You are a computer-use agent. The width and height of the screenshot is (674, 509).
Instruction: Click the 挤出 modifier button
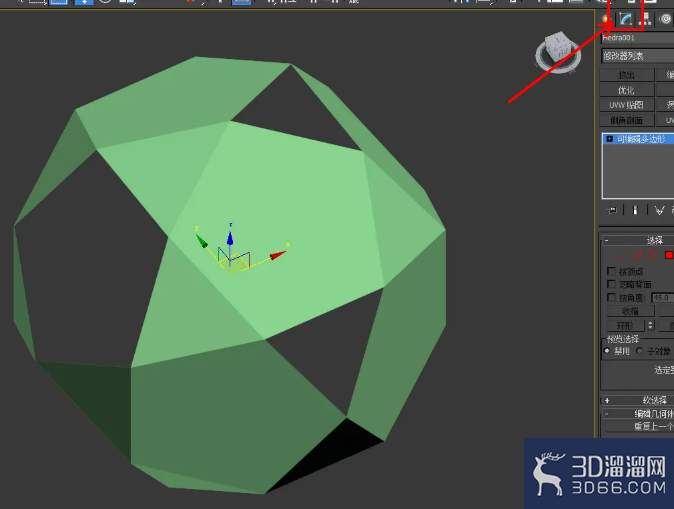coord(627,75)
